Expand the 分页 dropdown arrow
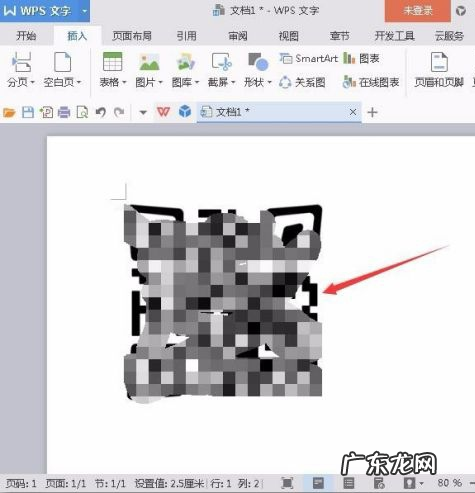The height and width of the screenshot is (493, 475). (33, 82)
